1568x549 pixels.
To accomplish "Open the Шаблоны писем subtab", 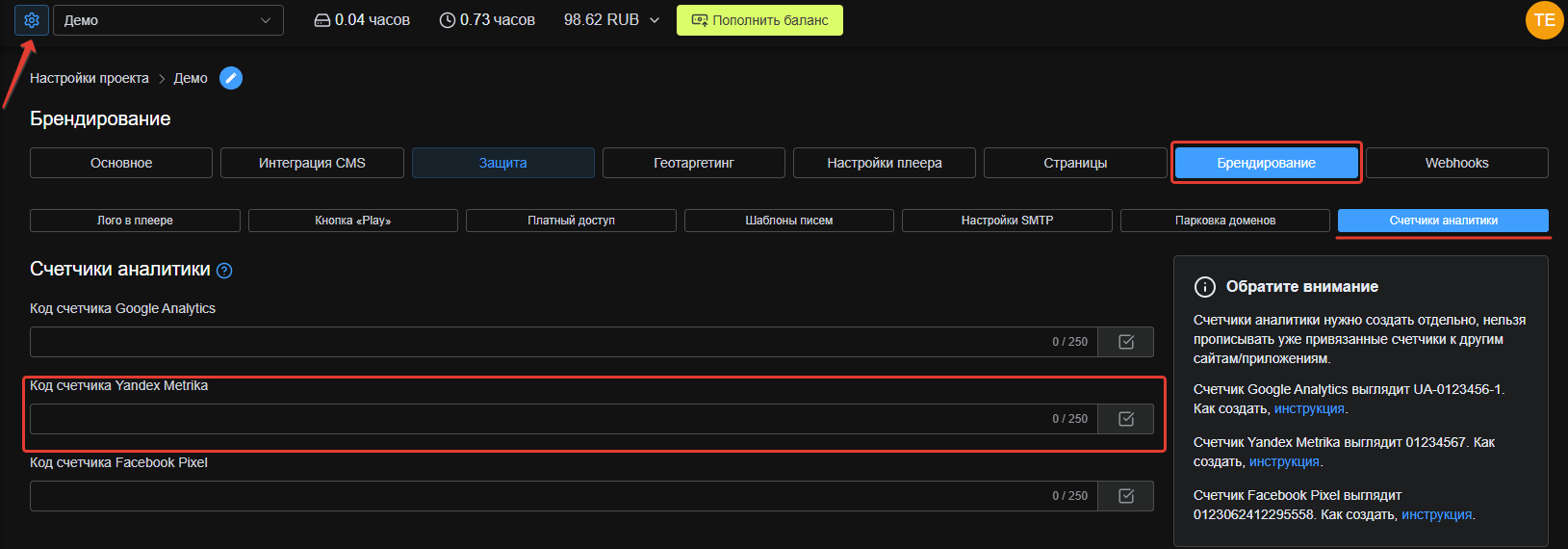I will click(x=789, y=221).
